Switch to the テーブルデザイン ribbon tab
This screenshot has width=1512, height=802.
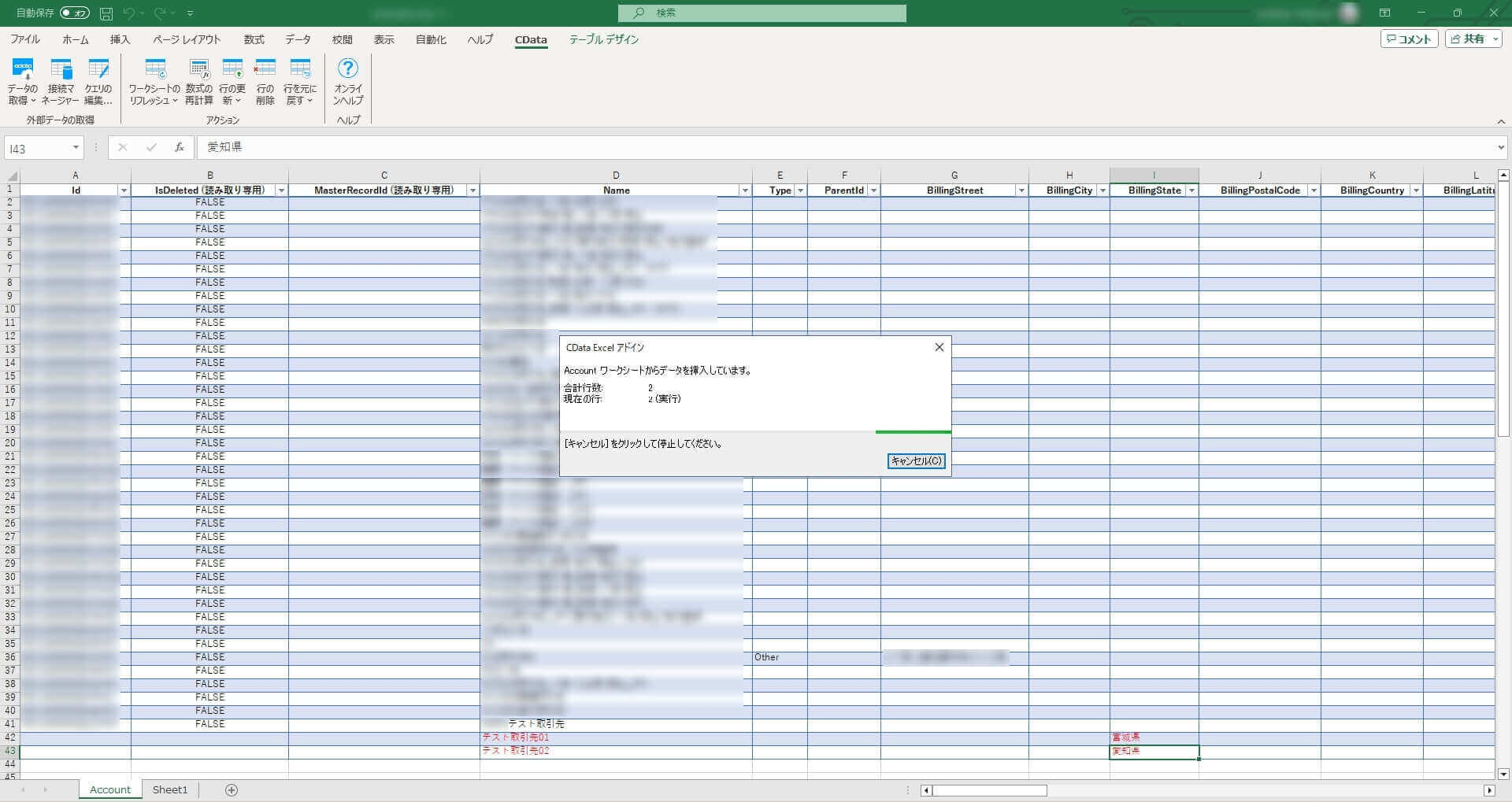[604, 39]
